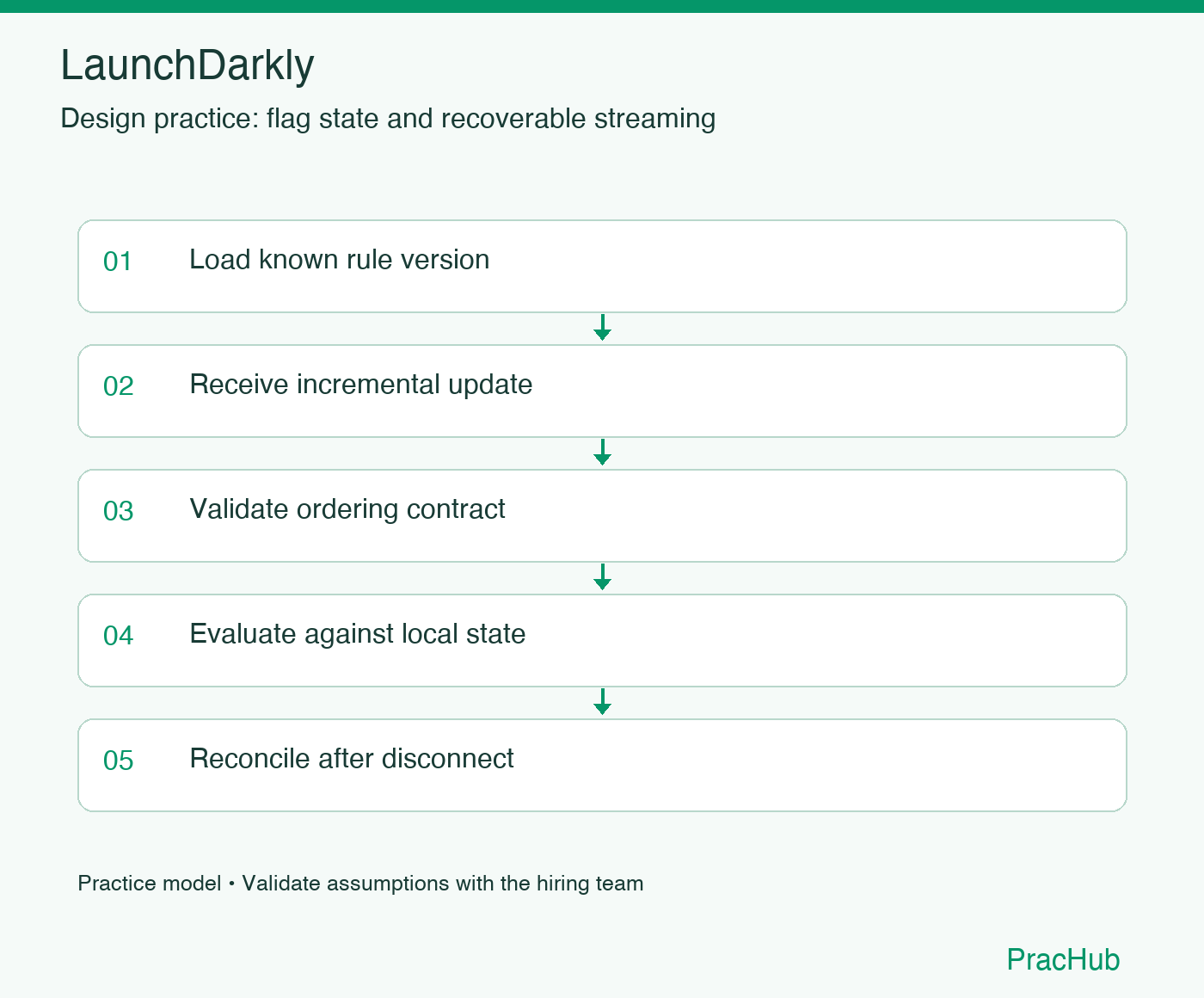Click step number 04

click(x=119, y=636)
